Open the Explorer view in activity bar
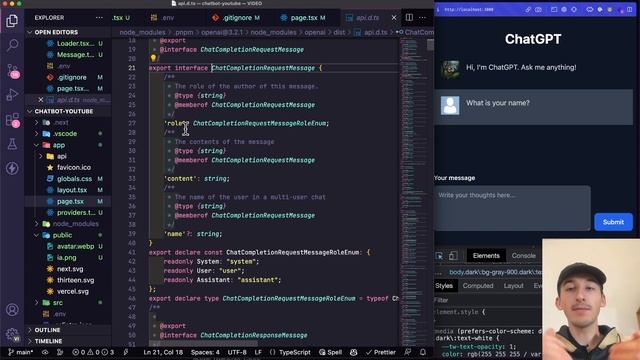This screenshot has height=360, width=640. tap(12, 20)
